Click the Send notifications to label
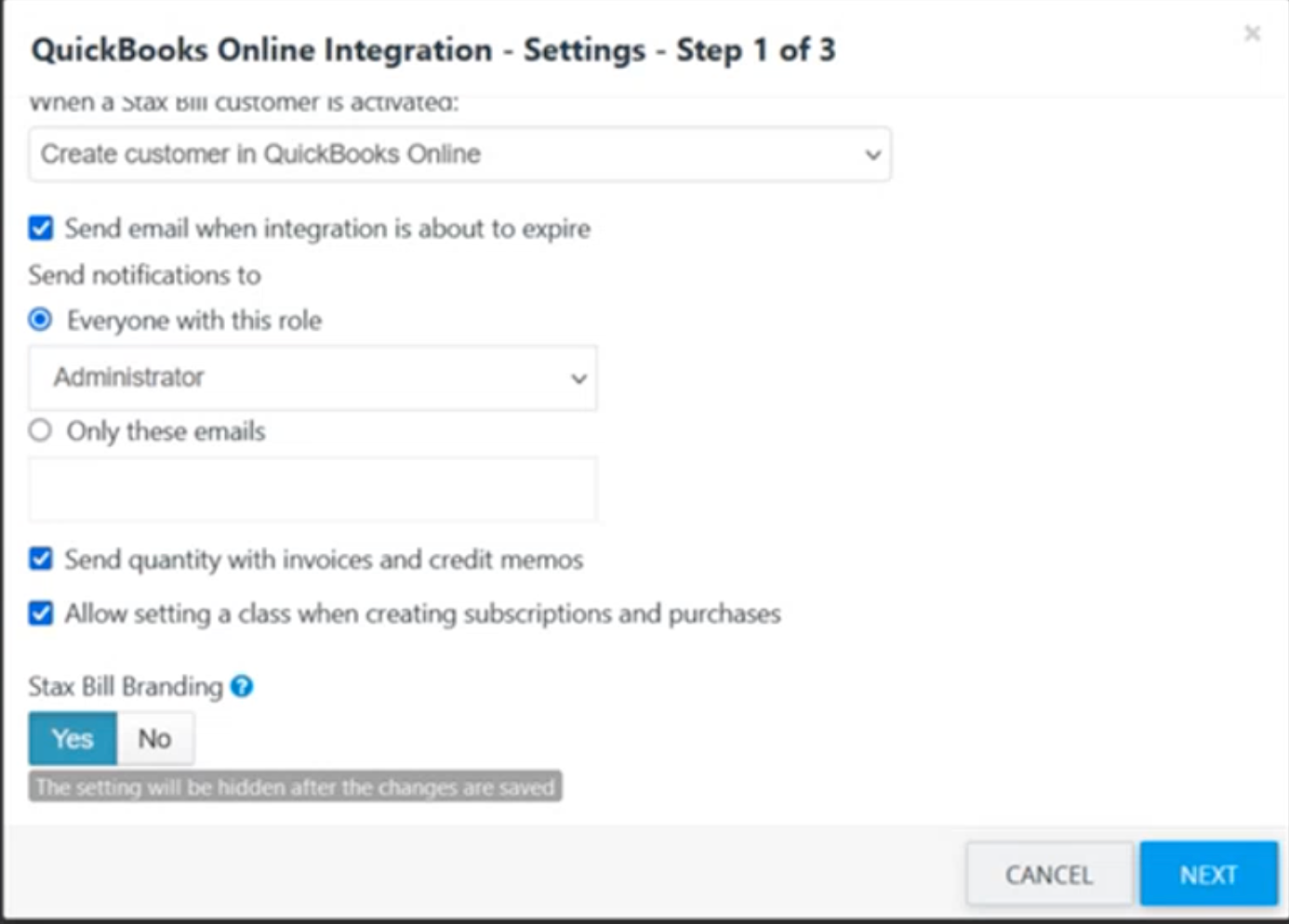The width and height of the screenshot is (1289, 924). 144,275
